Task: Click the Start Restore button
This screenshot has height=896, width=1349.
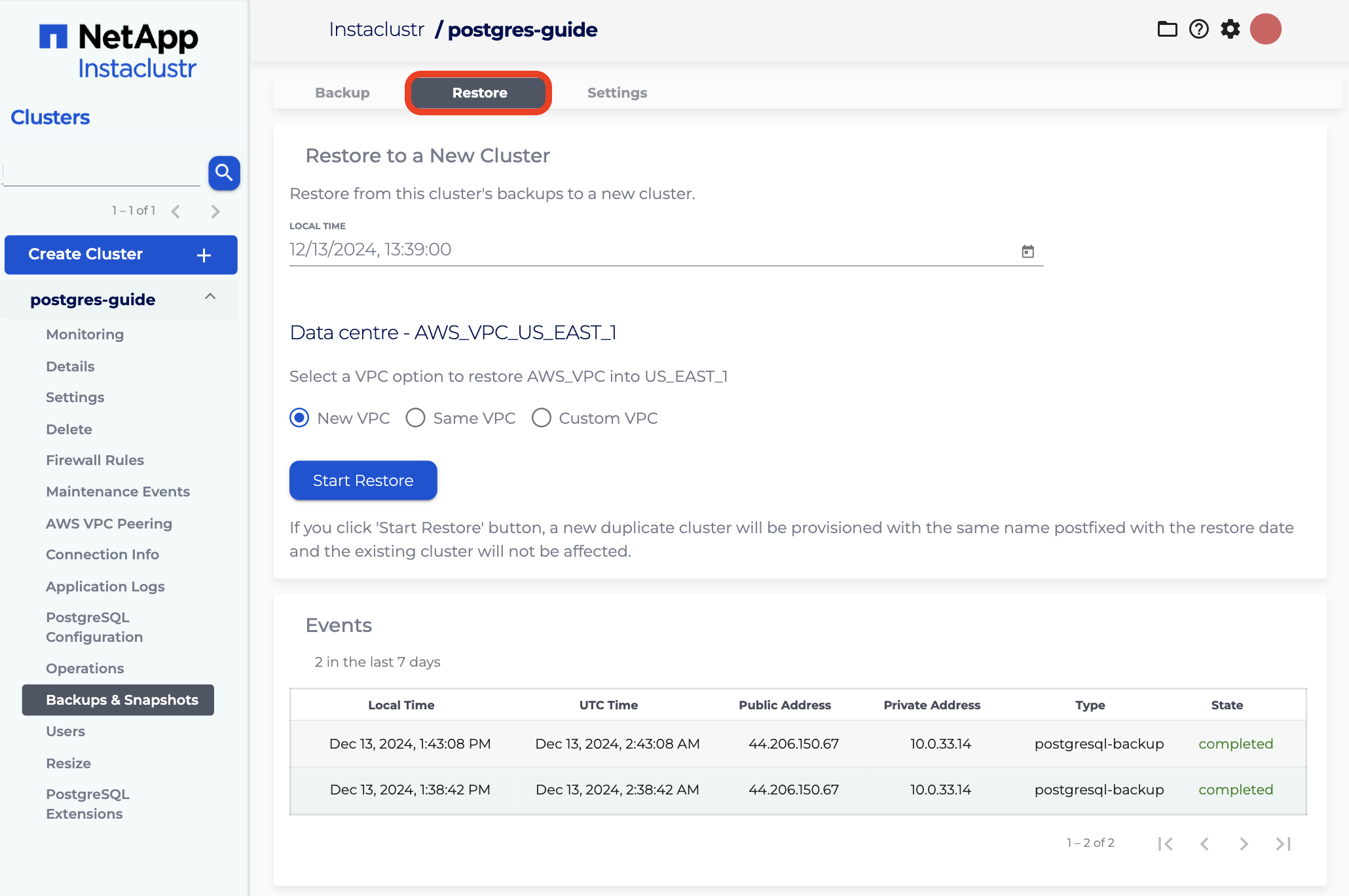Action: click(x=363, y=480)
